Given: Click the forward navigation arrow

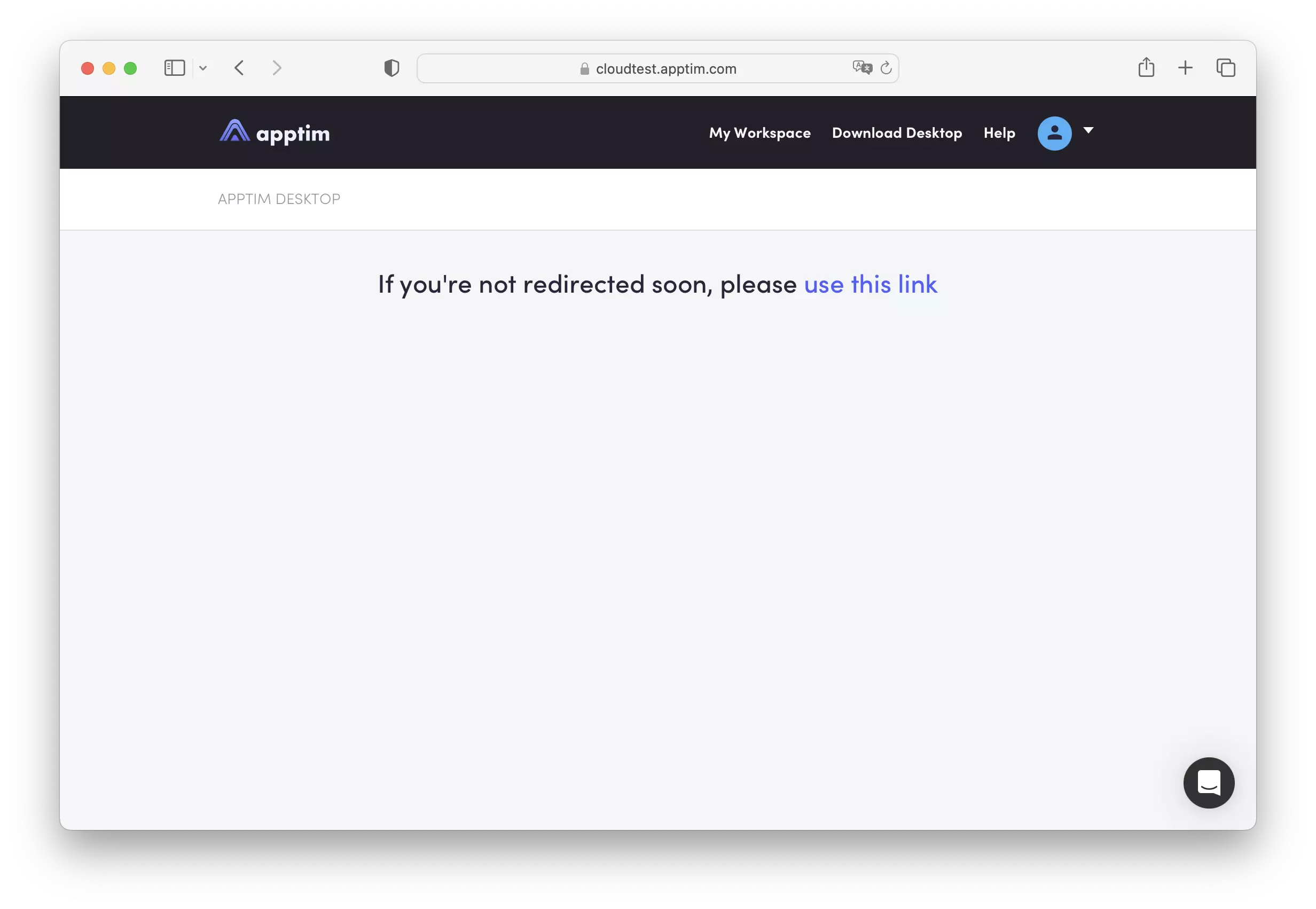Looking at the screenshot, I should pyautogui.click(x=277, y=68).
